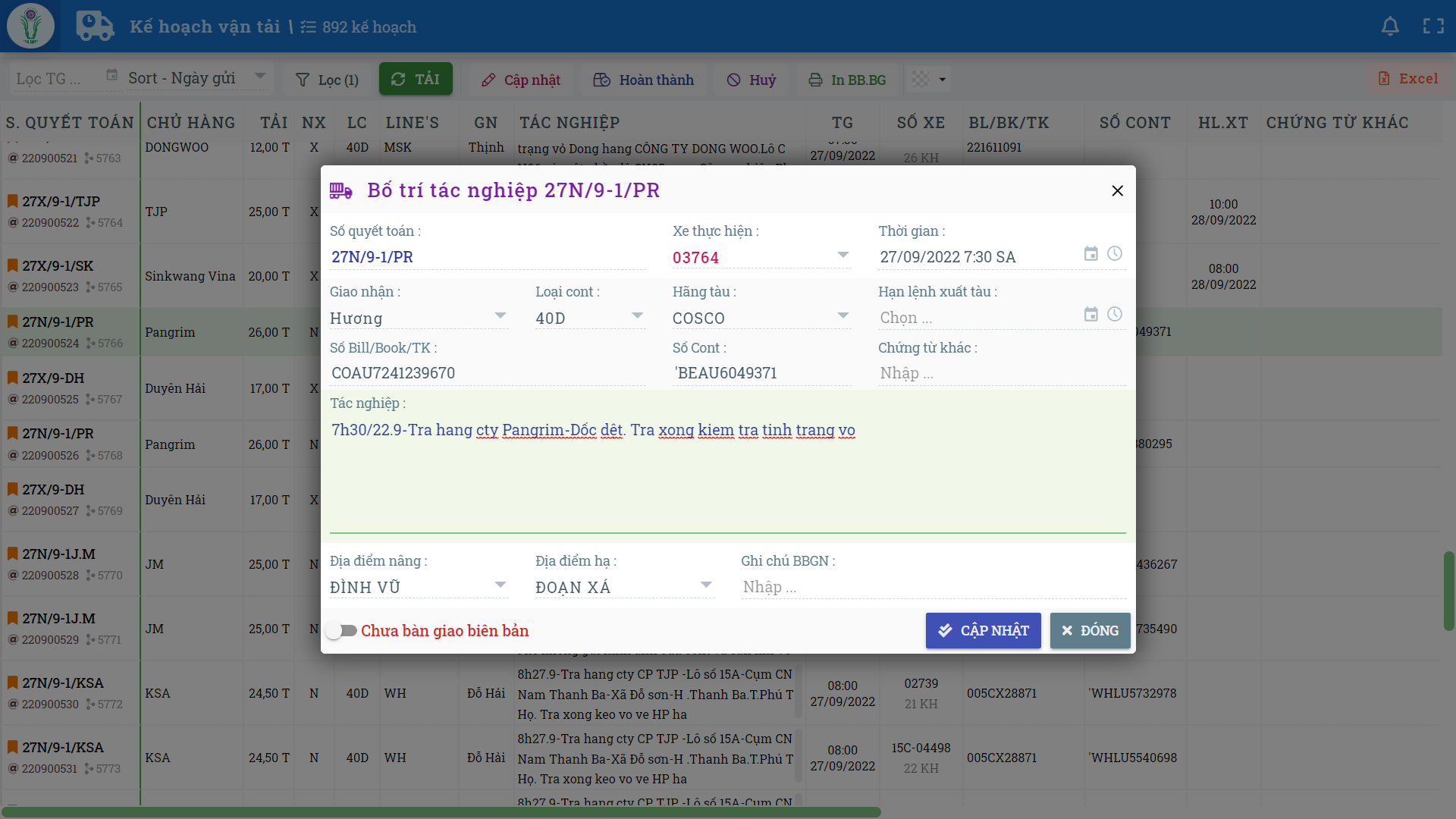The width and height of the screenshot is (1456, 819).
Task: Open clock picker for Hạn lệnh xuất tàu
Action: [1114, 315]
